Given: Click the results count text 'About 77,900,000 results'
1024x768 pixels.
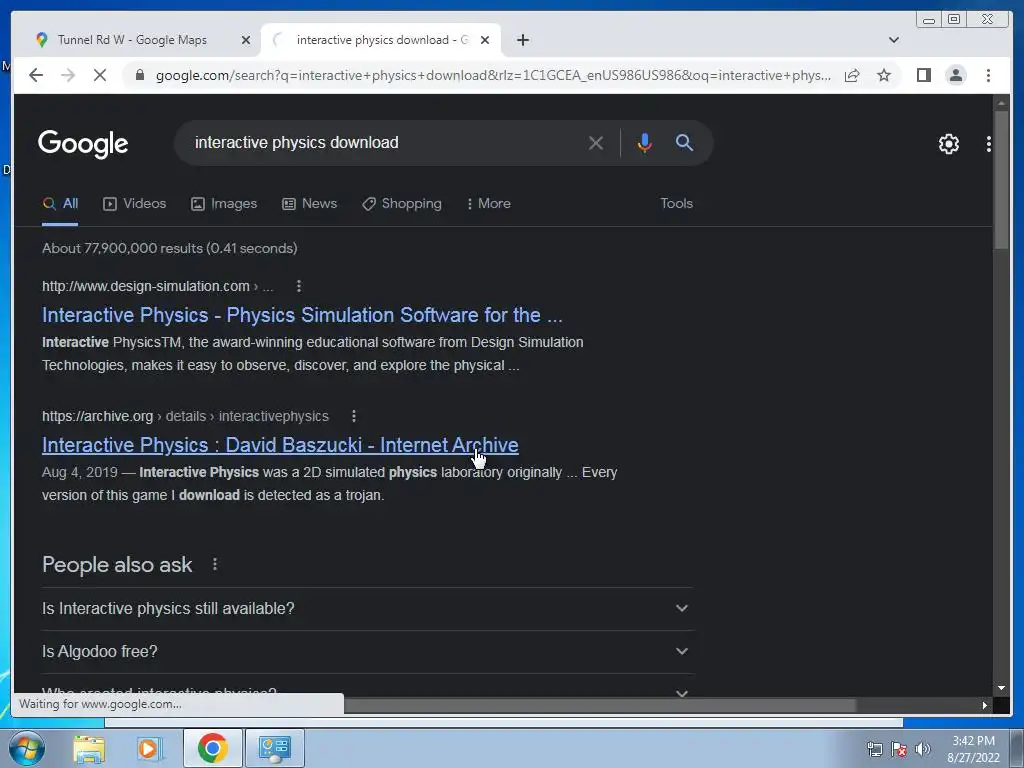Looking at the screenshot, I should coord(123,248).
